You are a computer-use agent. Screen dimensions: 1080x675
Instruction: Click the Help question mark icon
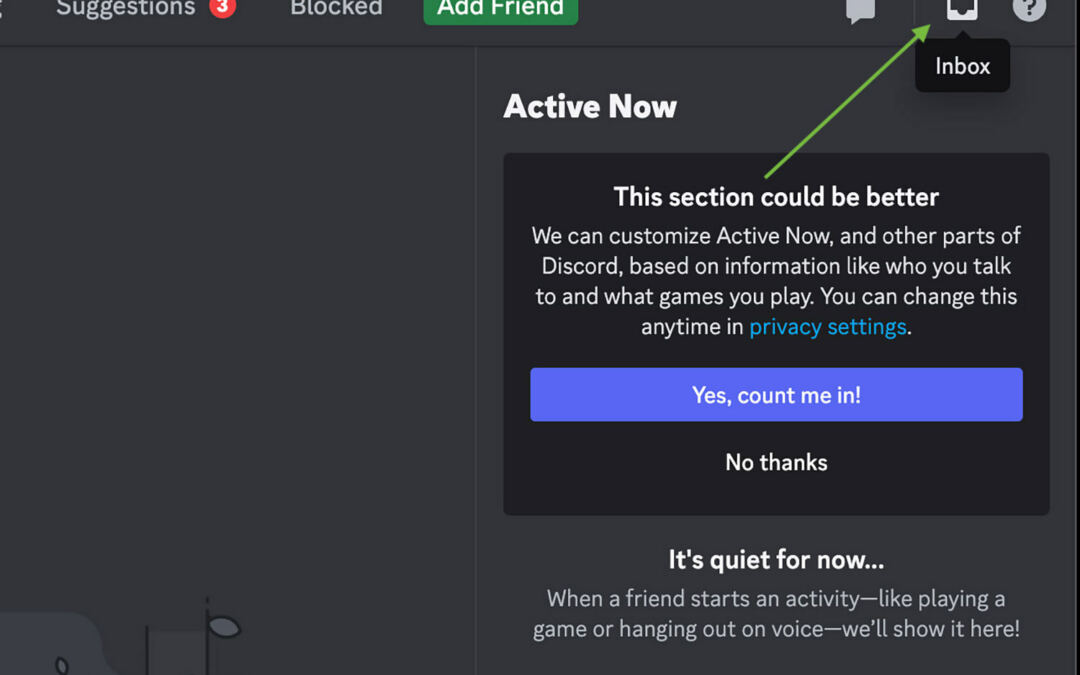[x=1028, y=9]
